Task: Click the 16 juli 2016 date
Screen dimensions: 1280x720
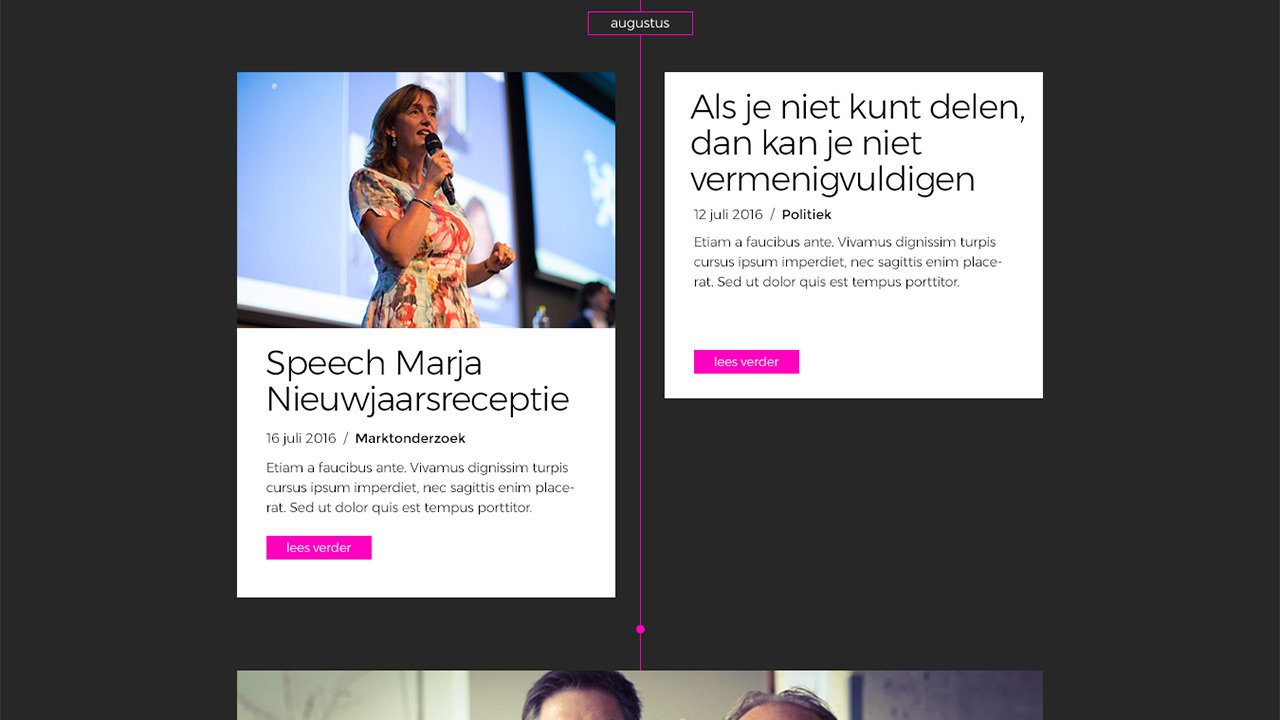Action: 301,438
